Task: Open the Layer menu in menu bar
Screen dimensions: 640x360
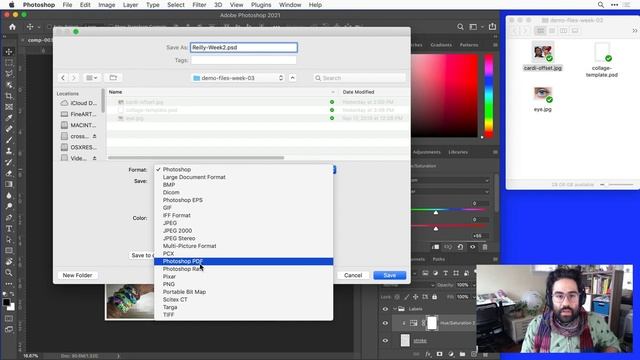Action: click(x=130, y=5)
